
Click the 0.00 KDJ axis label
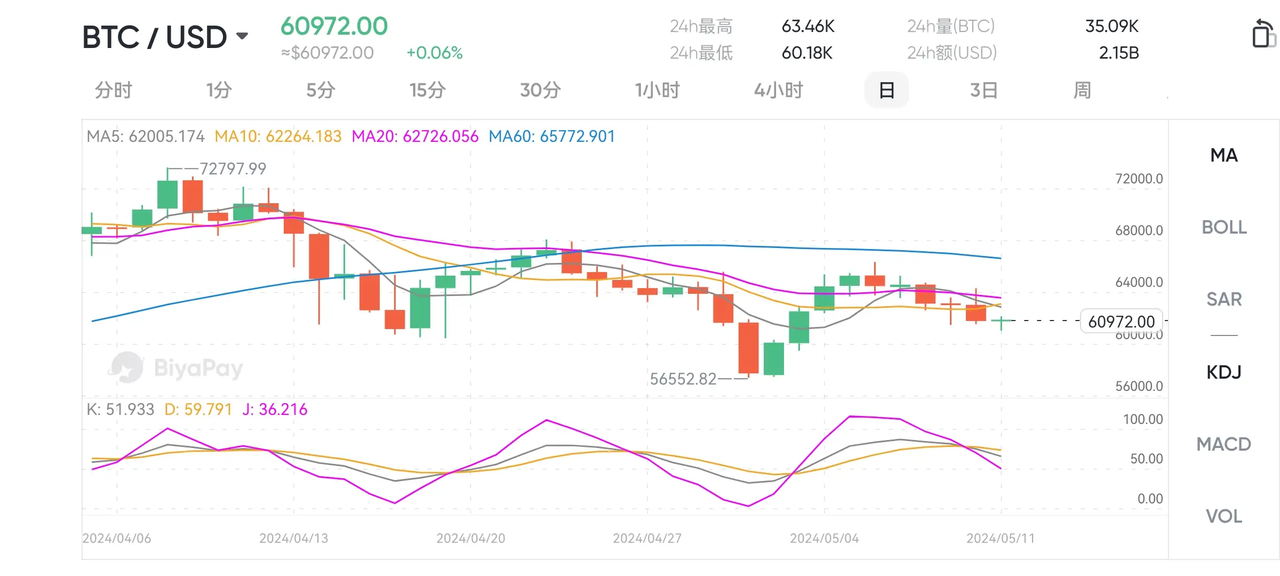pyautogui.click(x=1150, y=499)
